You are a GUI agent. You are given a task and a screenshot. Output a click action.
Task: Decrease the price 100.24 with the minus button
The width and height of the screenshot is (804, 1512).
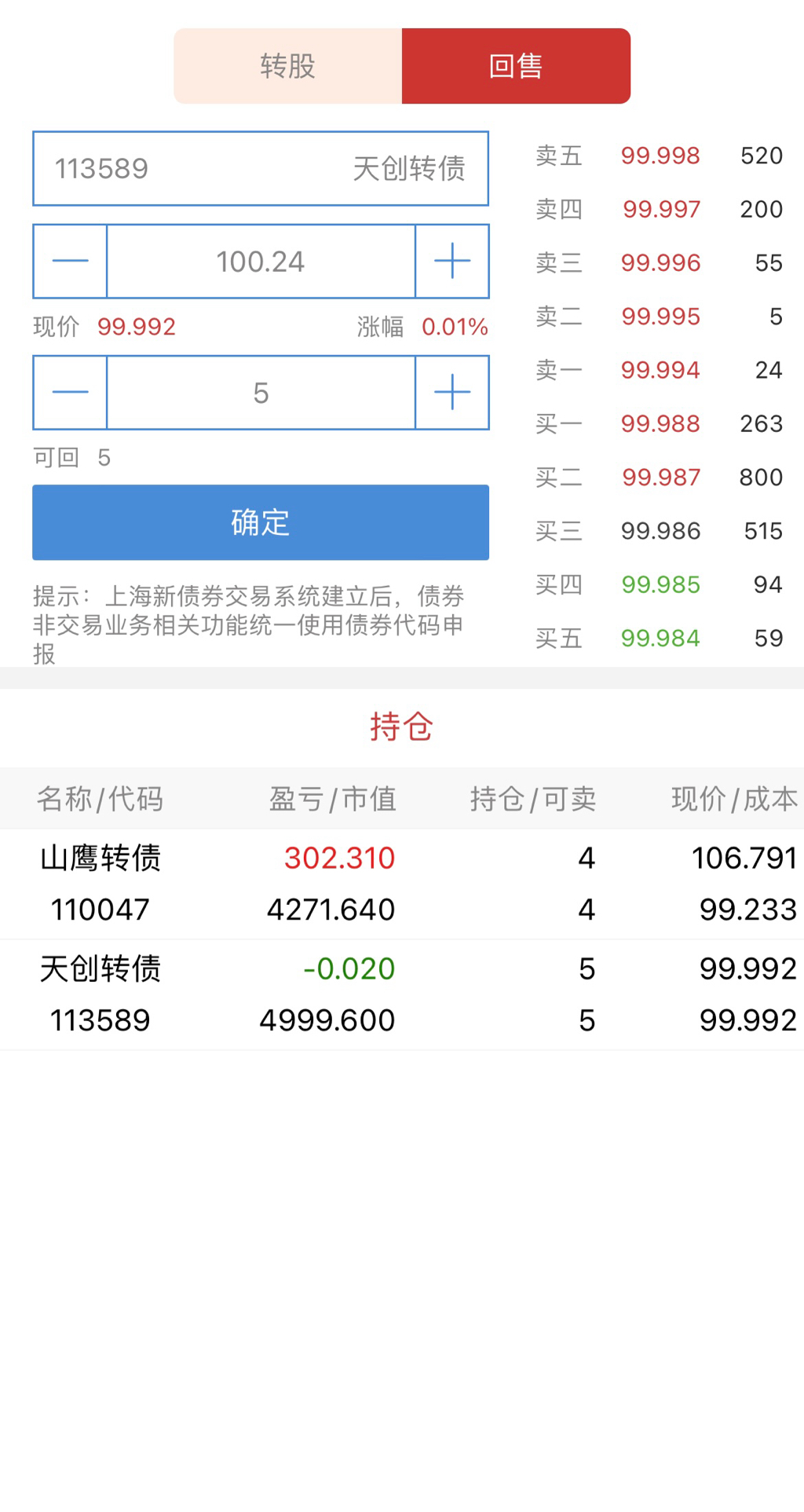point(70,261)
